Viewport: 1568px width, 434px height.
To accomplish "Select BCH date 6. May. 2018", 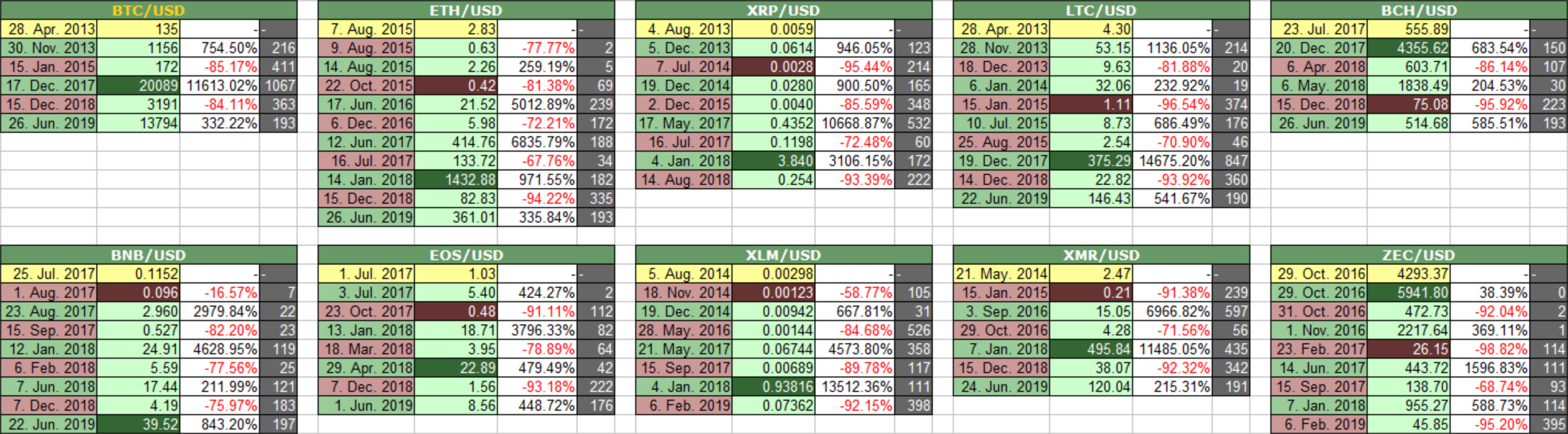I will [x=1320, y=86].
